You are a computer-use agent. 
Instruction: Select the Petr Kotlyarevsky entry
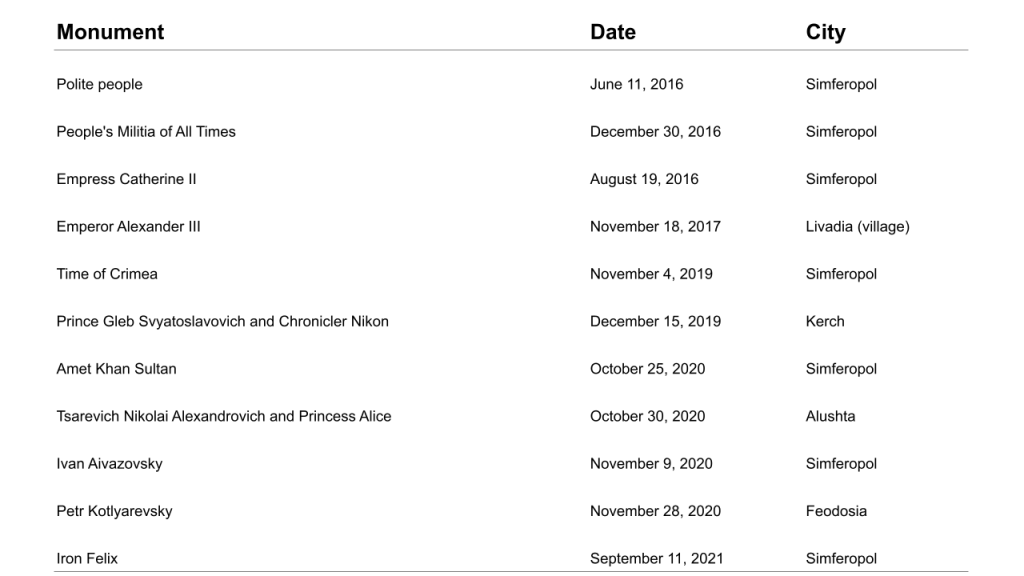(114, 511)
